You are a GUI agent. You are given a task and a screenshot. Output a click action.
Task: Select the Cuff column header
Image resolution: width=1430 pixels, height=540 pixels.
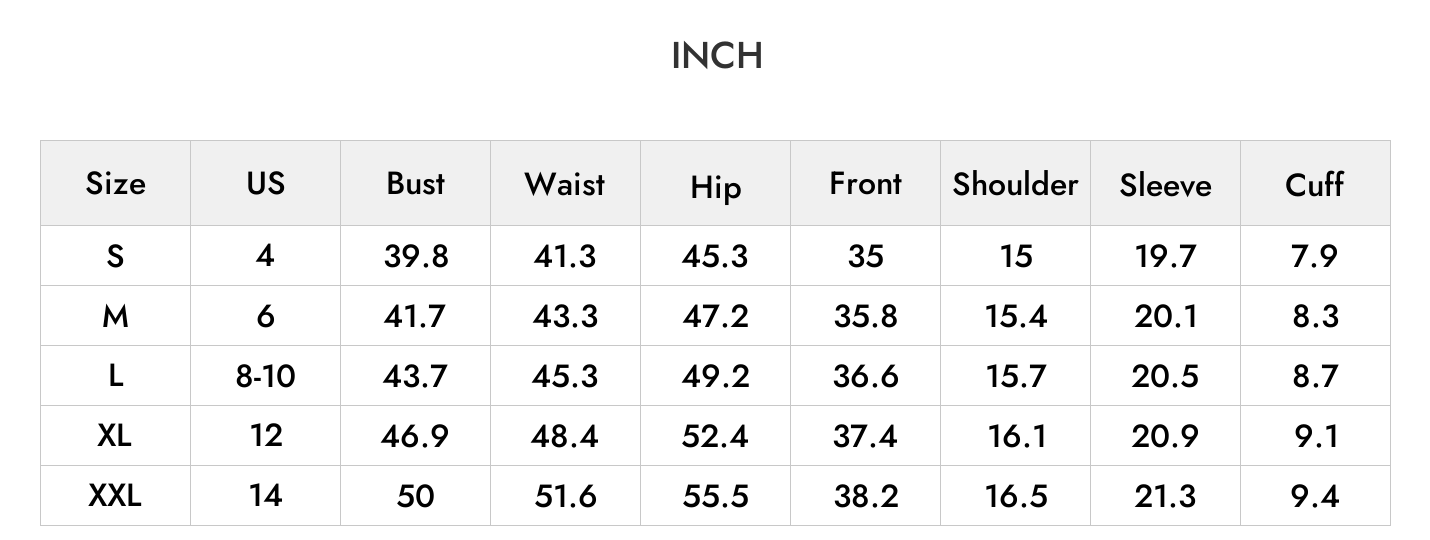tap(1314, 183)
